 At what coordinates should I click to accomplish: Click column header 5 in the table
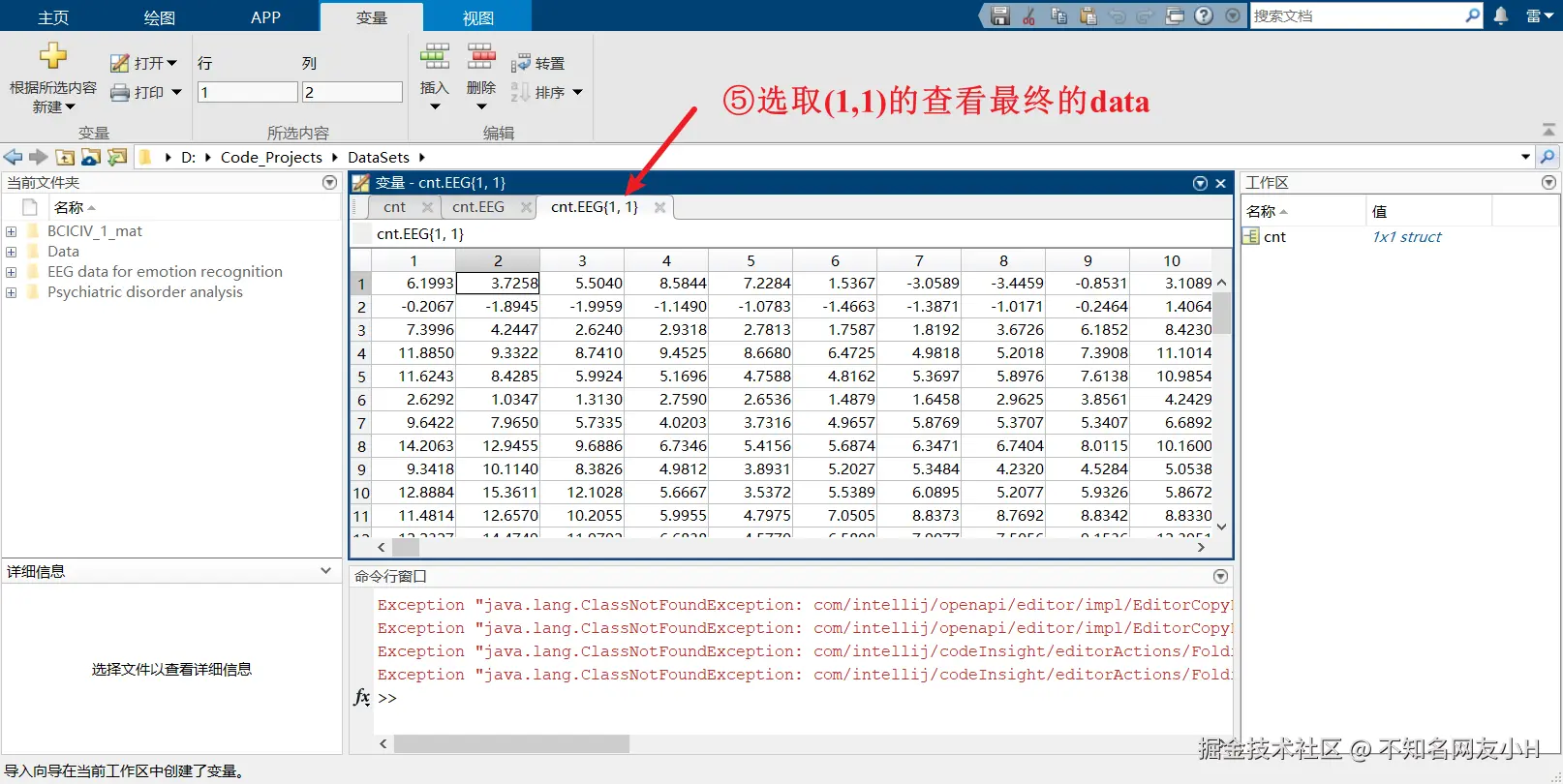tap(751, 260)
